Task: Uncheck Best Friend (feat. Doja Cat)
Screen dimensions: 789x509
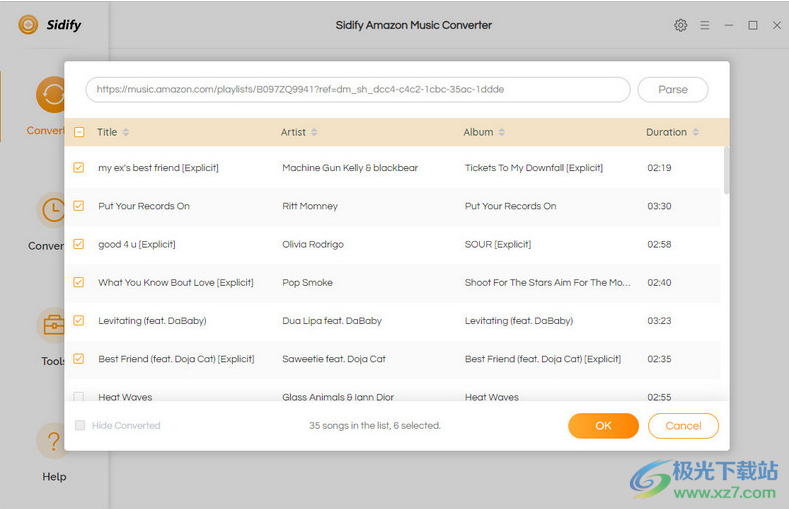Action: (78, 359)
